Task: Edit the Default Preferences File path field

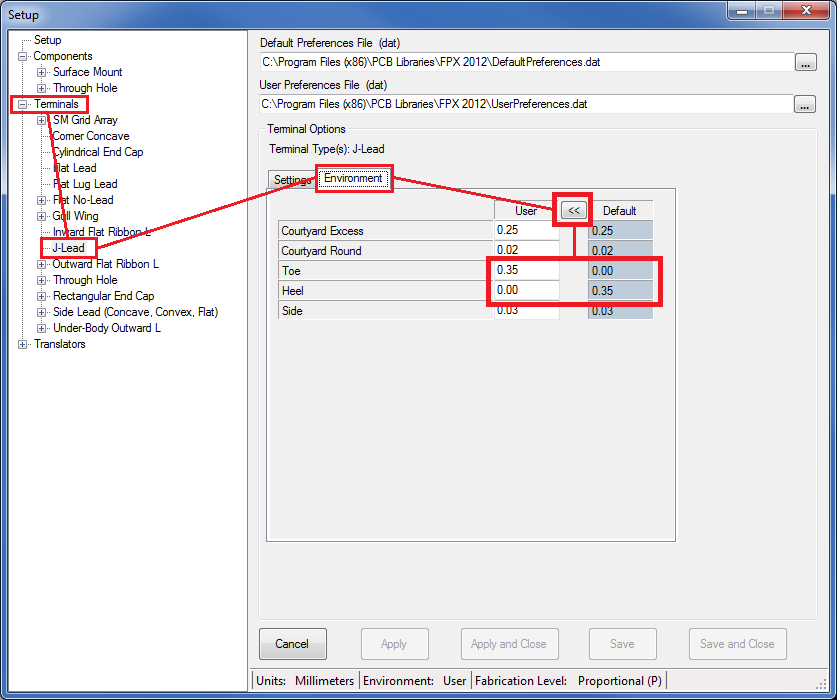Action: tap(526, 62)
